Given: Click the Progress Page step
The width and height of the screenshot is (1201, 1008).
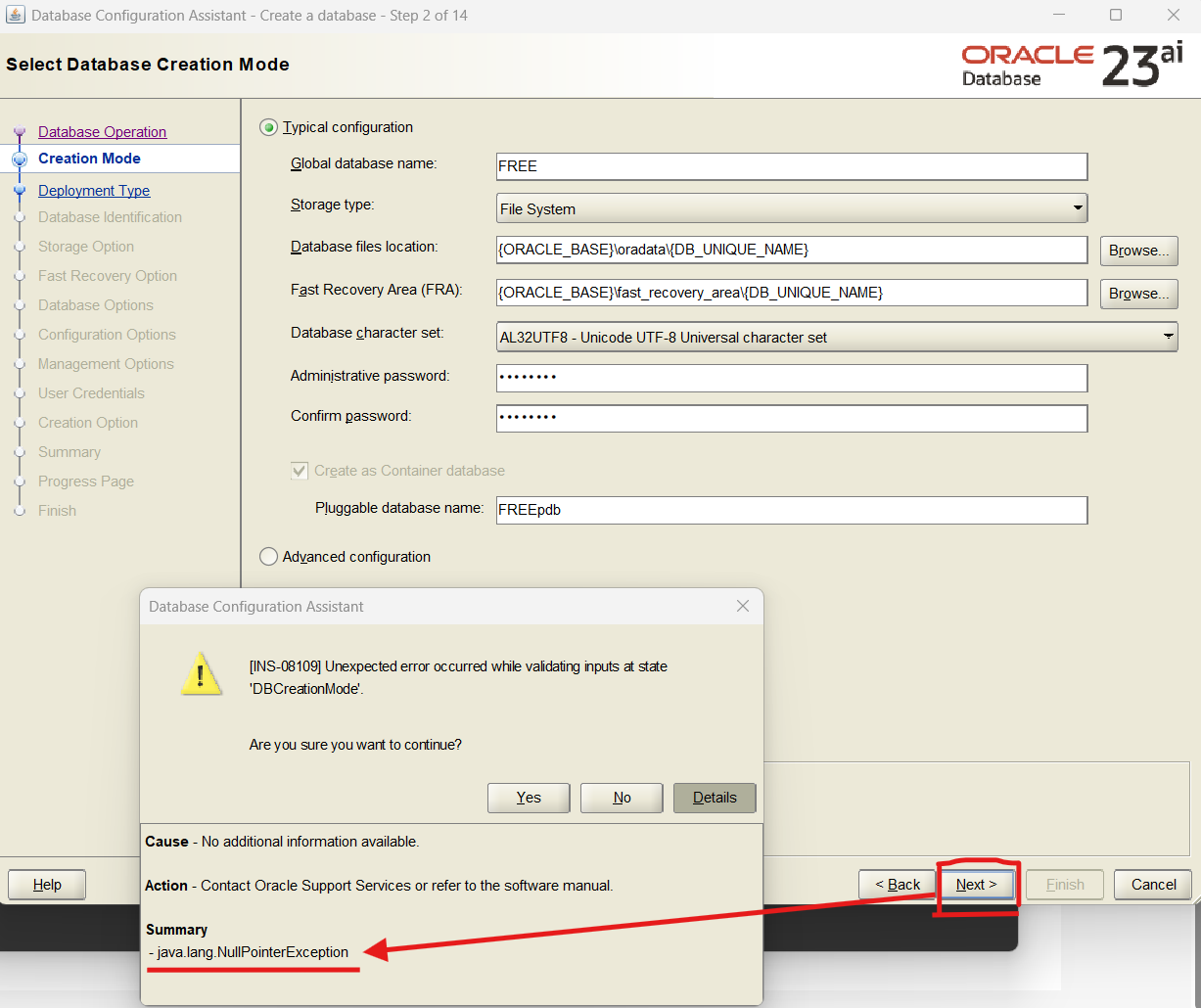Looking at the screenshot, I should pyautogui.click(x=86, y=481).
